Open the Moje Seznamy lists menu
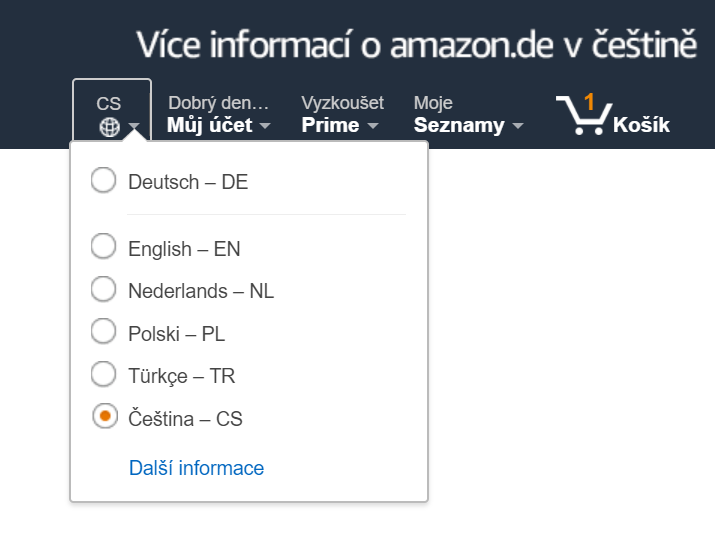715x546 pixels. point(469,114)
